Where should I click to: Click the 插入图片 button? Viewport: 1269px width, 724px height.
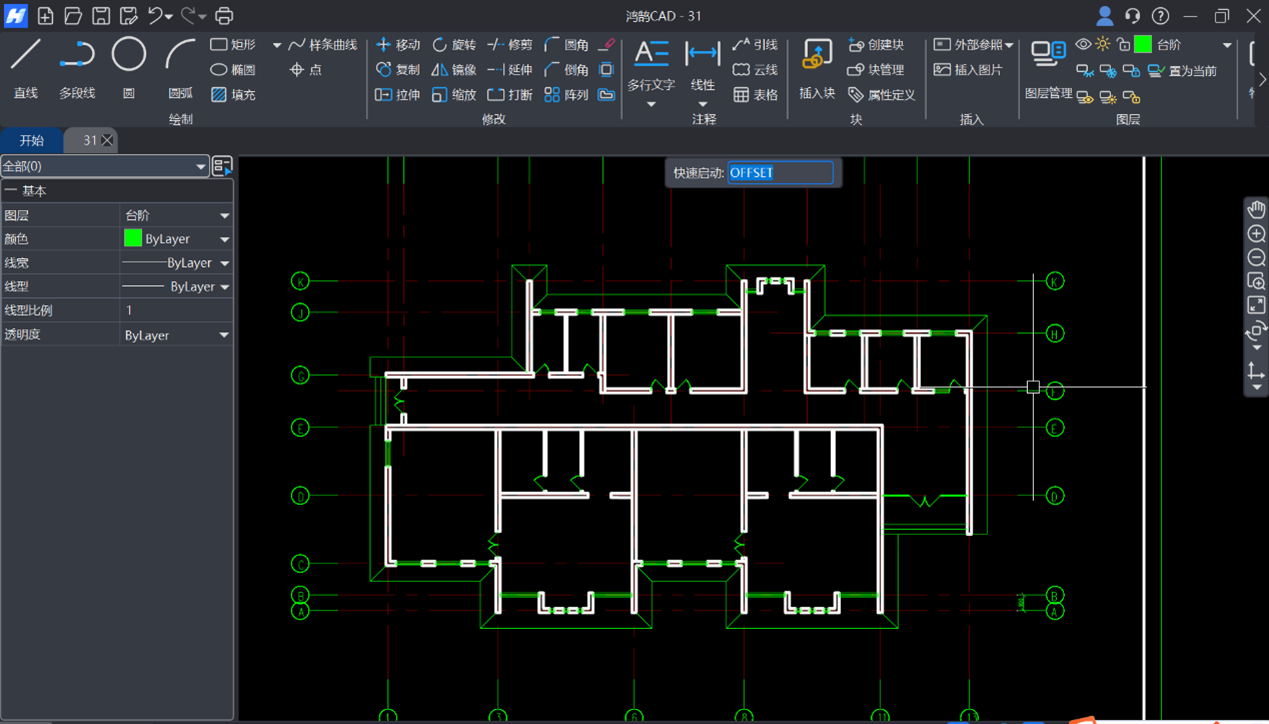click(x=968, y=70)
